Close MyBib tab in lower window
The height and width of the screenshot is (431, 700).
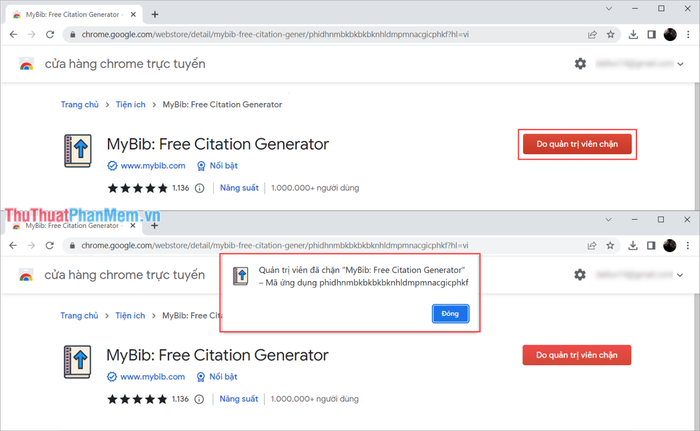pyautogui.click(x=133, y=226)
